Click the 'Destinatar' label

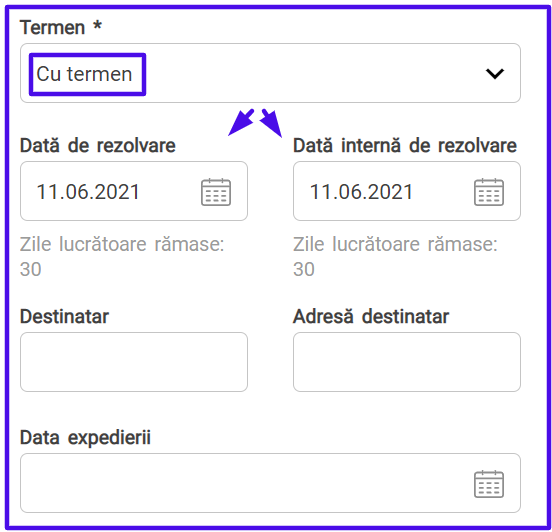64,316
